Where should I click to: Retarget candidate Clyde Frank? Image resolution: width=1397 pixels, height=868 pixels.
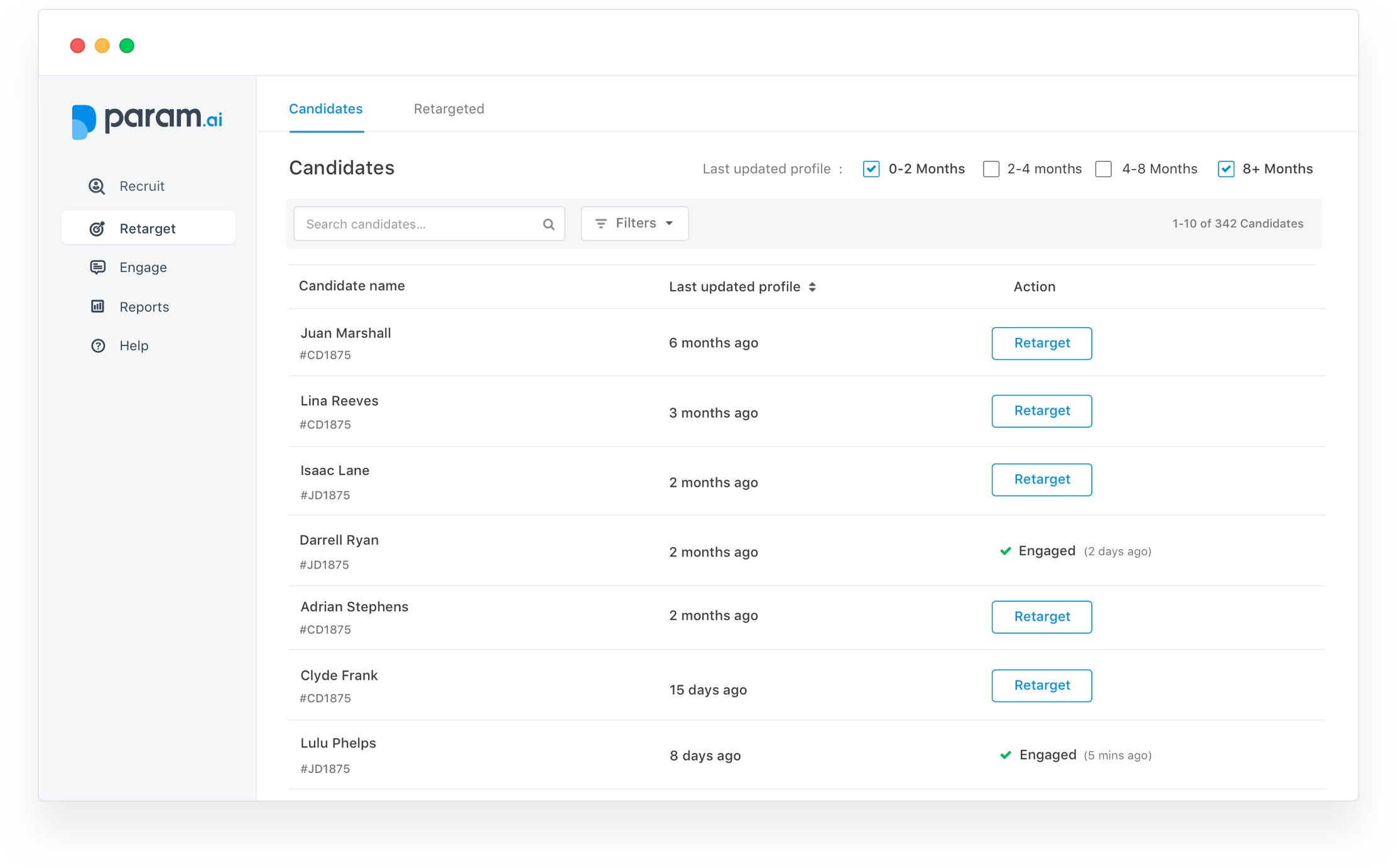tap(1041, 685)
